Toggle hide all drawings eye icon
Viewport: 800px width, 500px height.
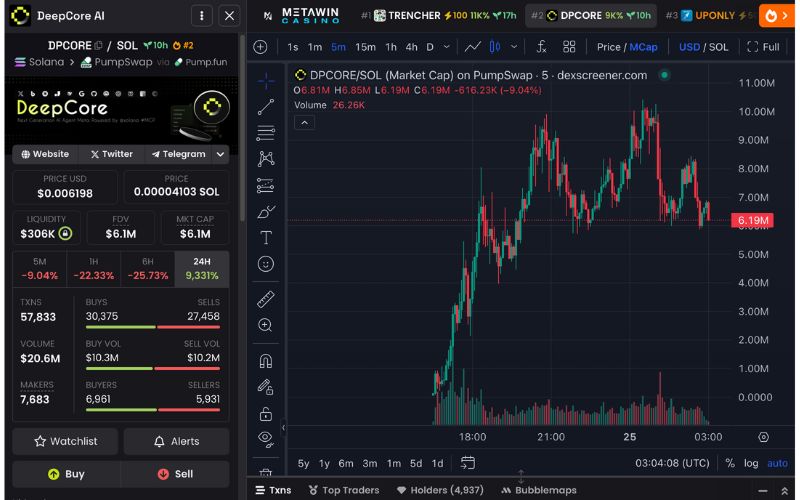[266, 438]
